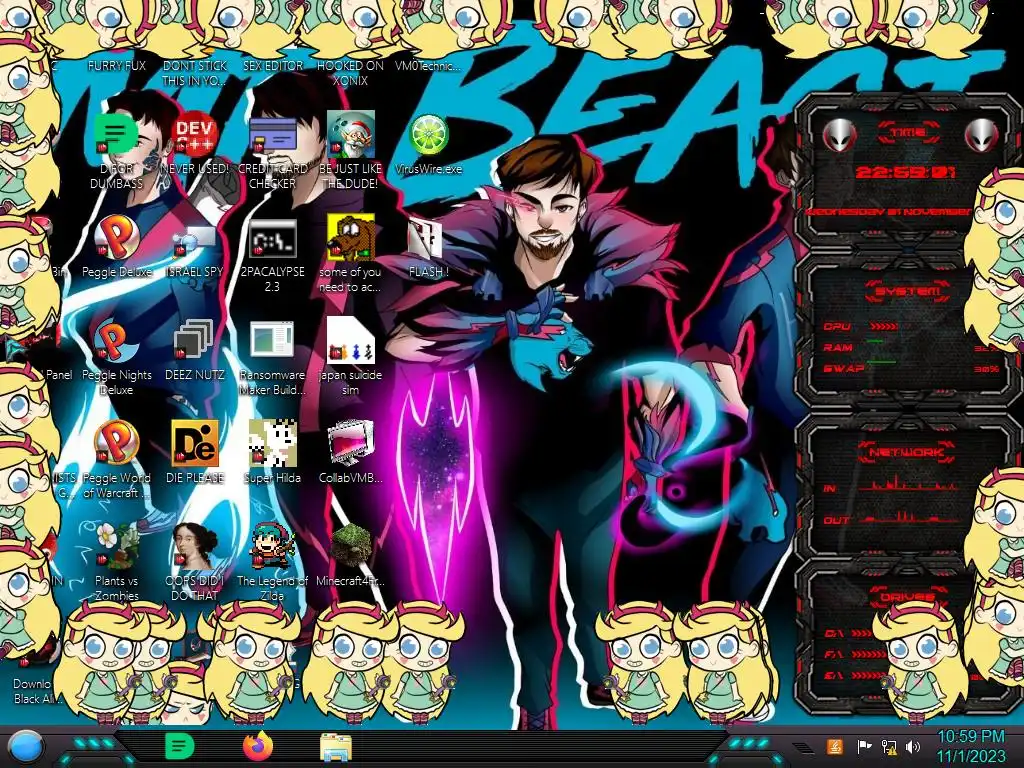
Task: Click the network warning tray icon
Action: pyautogui.click(x=889, y=746)
